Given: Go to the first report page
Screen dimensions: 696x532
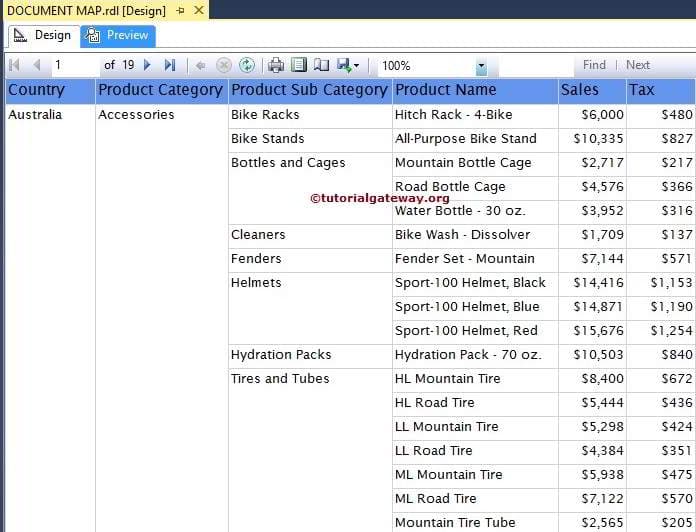Looking at the screenshot, I should pyautogui.click(x=14, y=65).
